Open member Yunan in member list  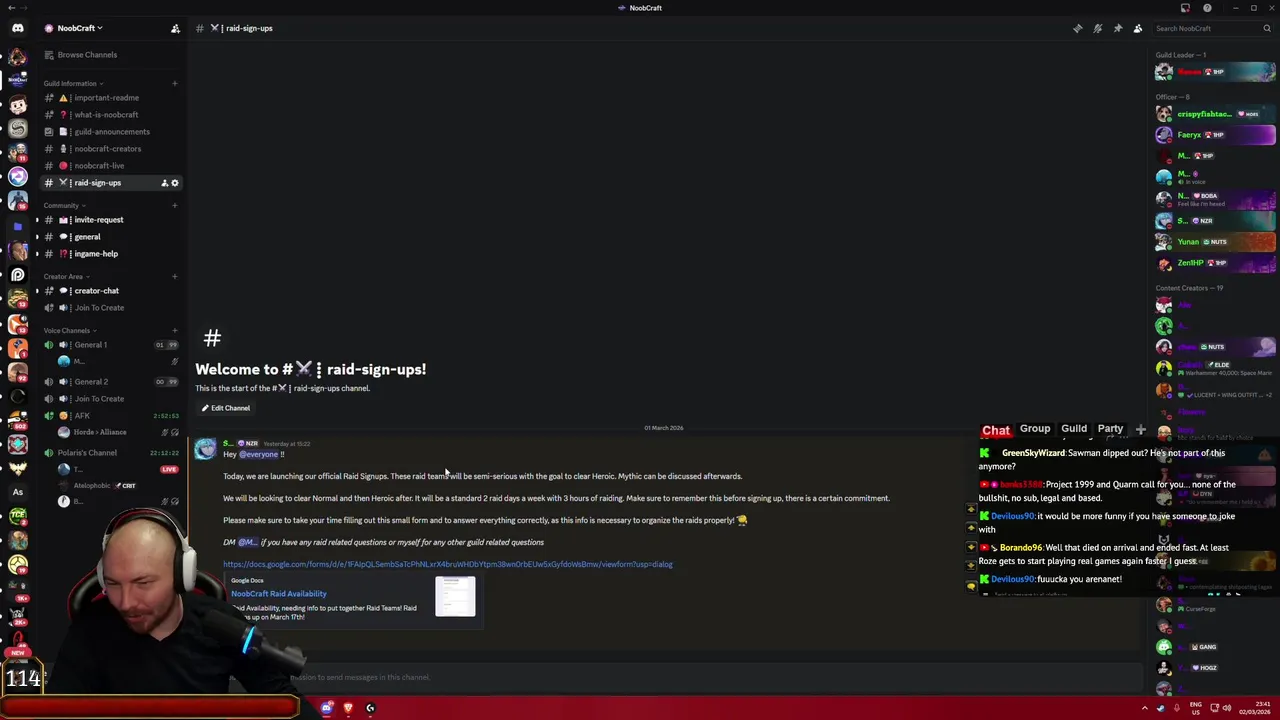pos(1215,242)
